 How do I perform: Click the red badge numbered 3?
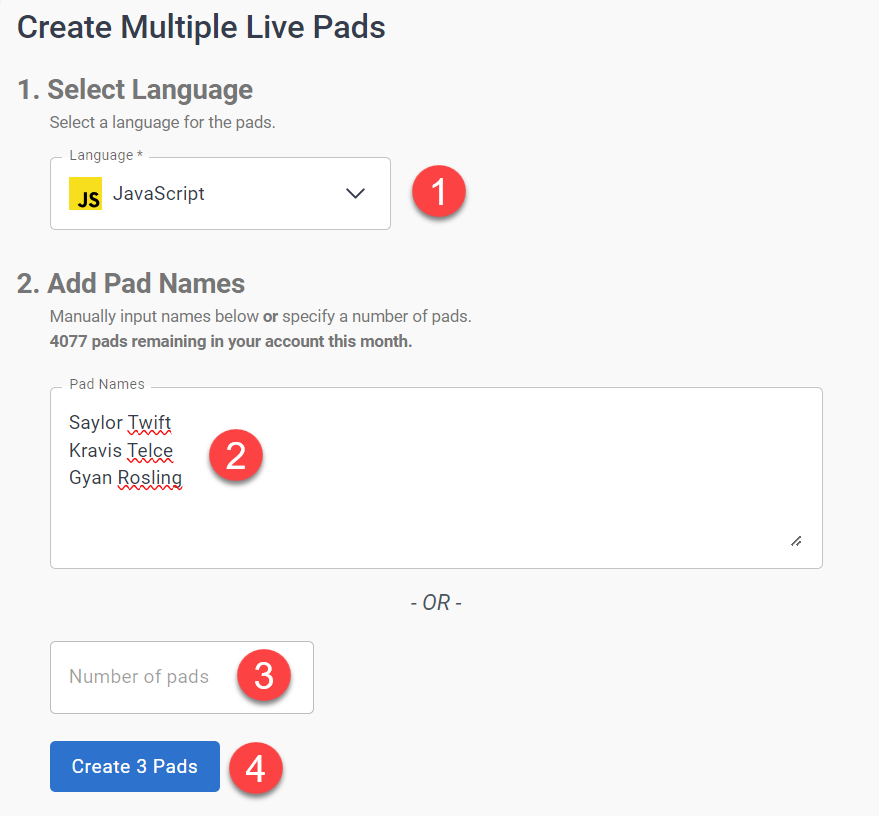pyautogui.click(x=264, y=677)
